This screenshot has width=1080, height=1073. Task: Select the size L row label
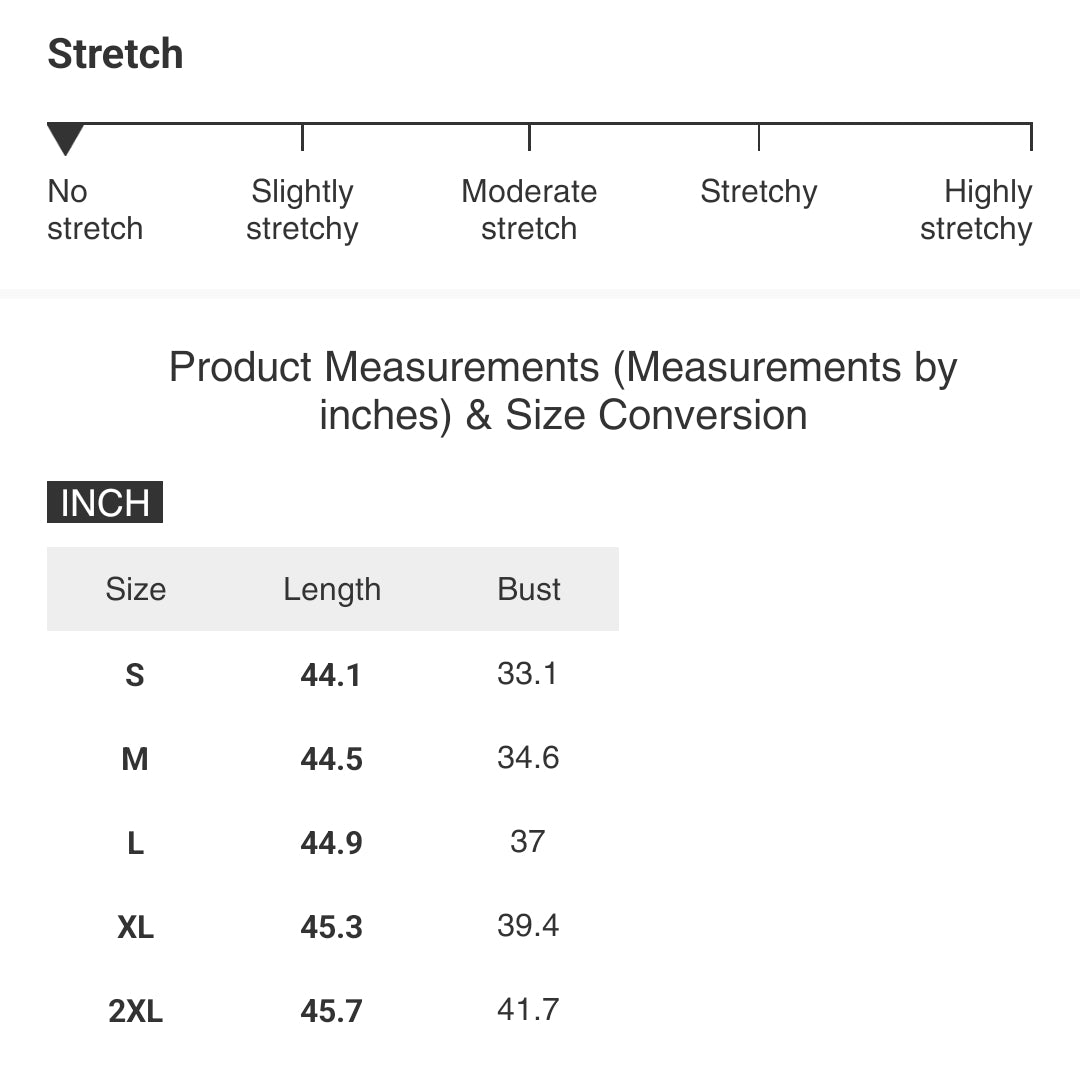[x=136, y=843]
